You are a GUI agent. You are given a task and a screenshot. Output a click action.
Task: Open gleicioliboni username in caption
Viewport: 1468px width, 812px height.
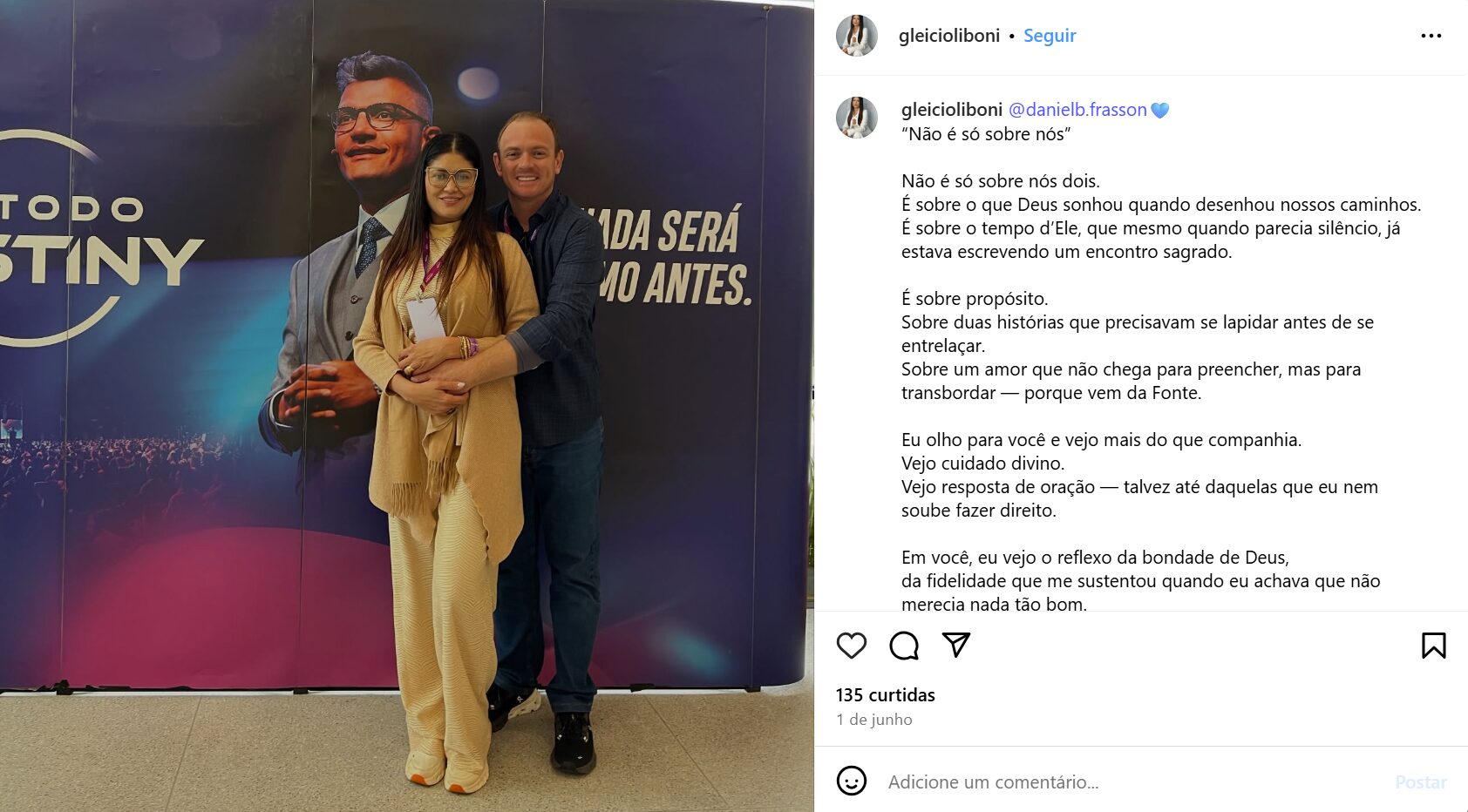pos(952,110)
